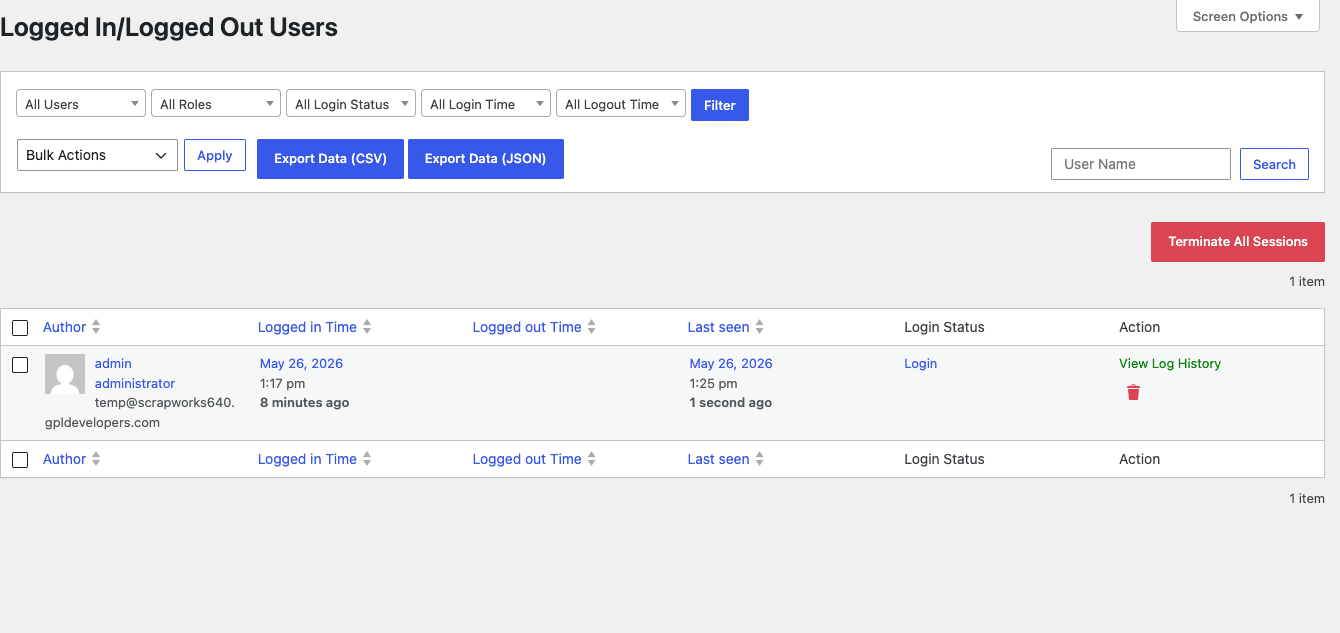Click the '1:25 pm' last seen time

(714, 384)
